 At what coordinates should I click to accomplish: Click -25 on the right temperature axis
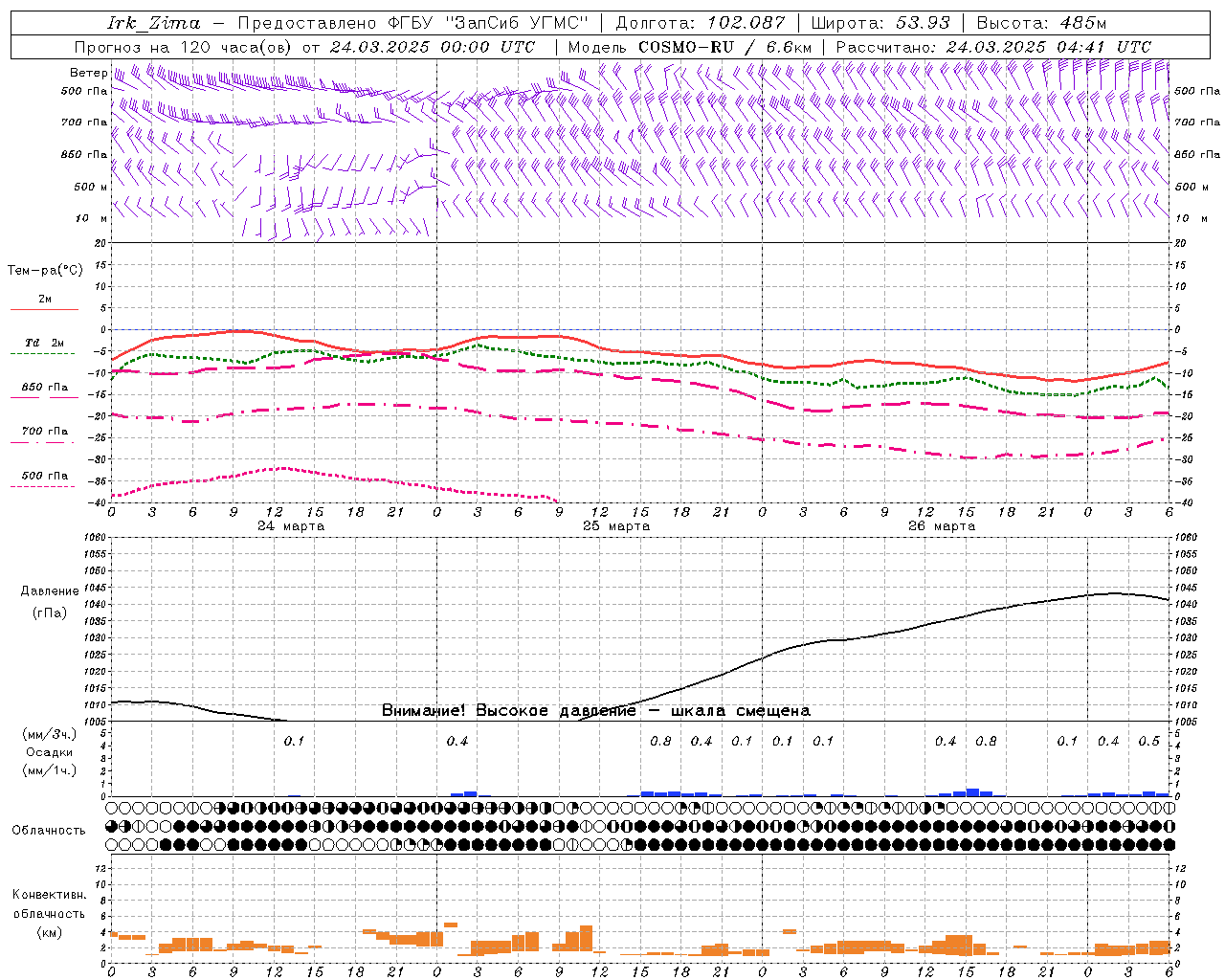[1183, 438]
